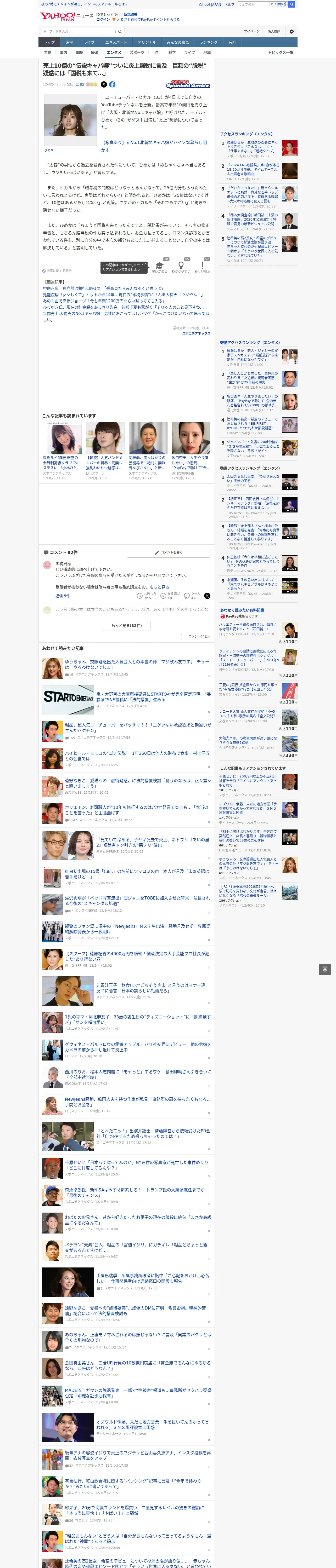Toggle コメント非表示 checkbox

pos(183,637)
